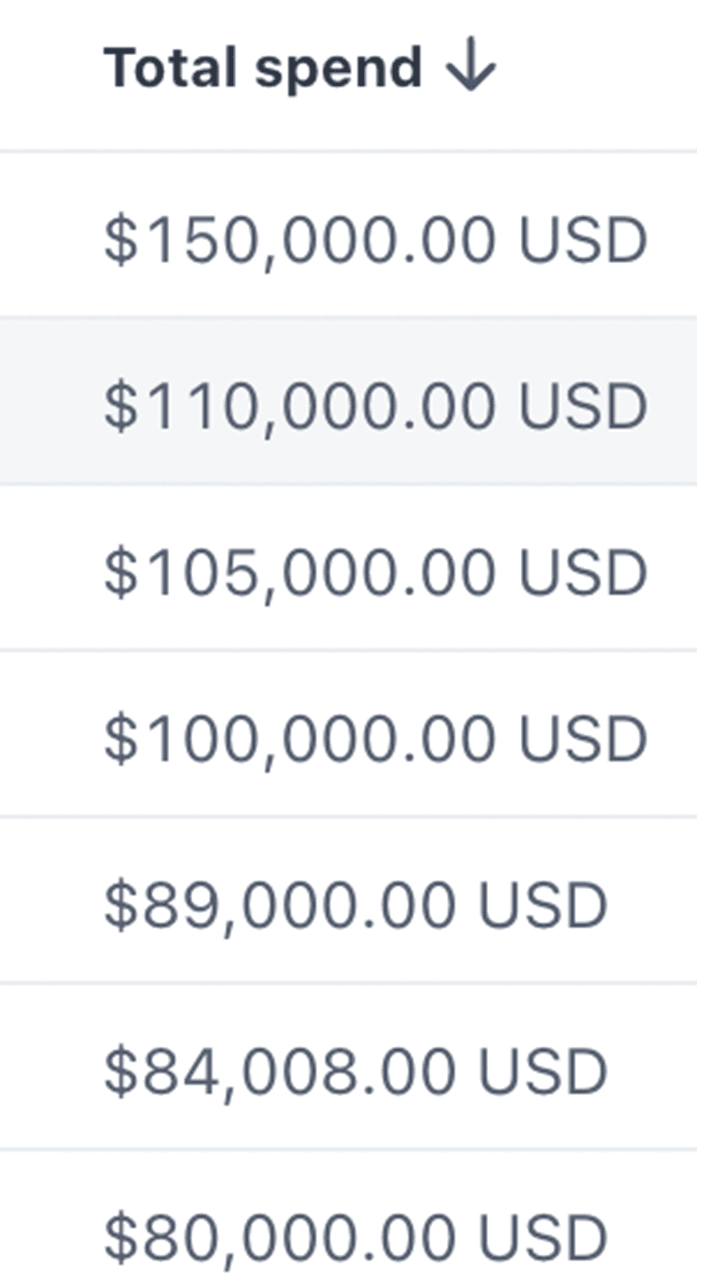The width and height of the screenshot is (720, 1280).
Task: Click the dollar sign of $150,000.00
Action: 118,241
